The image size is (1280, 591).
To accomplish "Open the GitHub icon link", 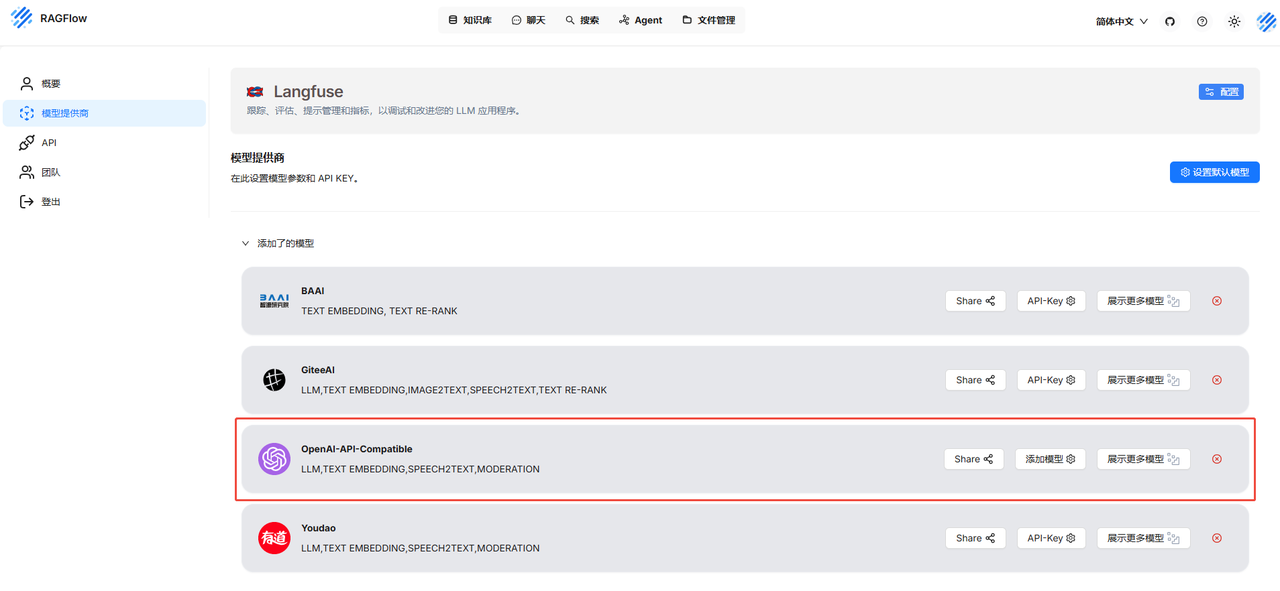I will tap(1170, 21).
